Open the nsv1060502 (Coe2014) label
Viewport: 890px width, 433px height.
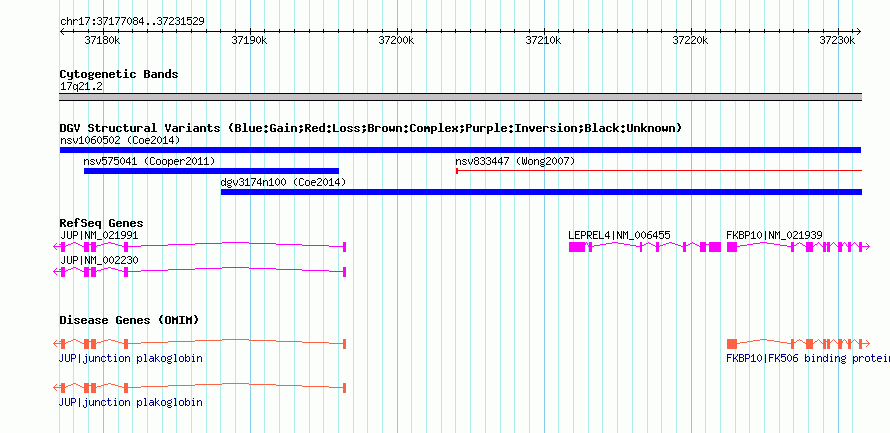coord(120,140)
